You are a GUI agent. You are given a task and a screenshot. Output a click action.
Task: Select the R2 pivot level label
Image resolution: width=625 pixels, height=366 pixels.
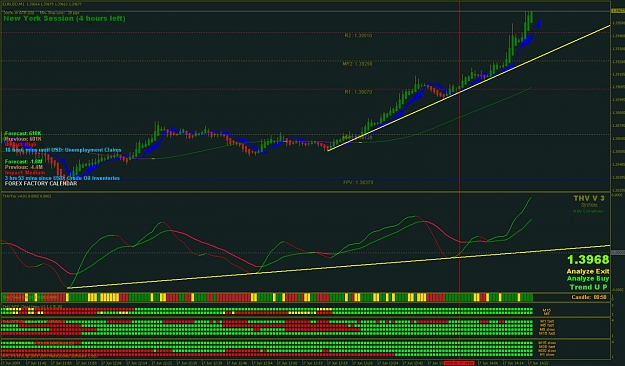pyautogui.click(x=358, y=35)
